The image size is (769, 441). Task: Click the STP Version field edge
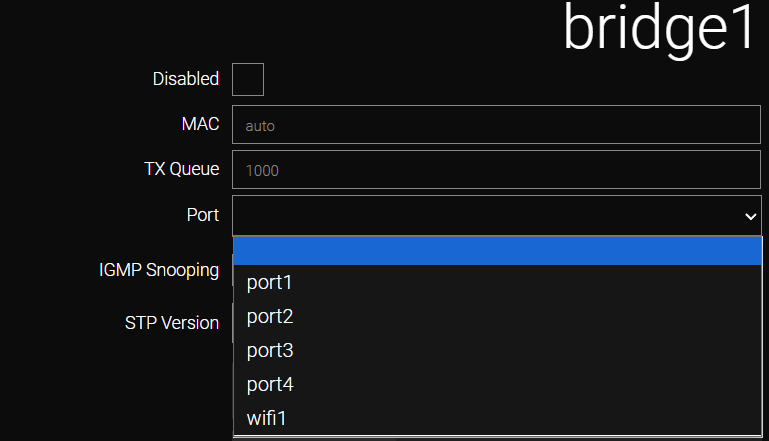point(232,323)
